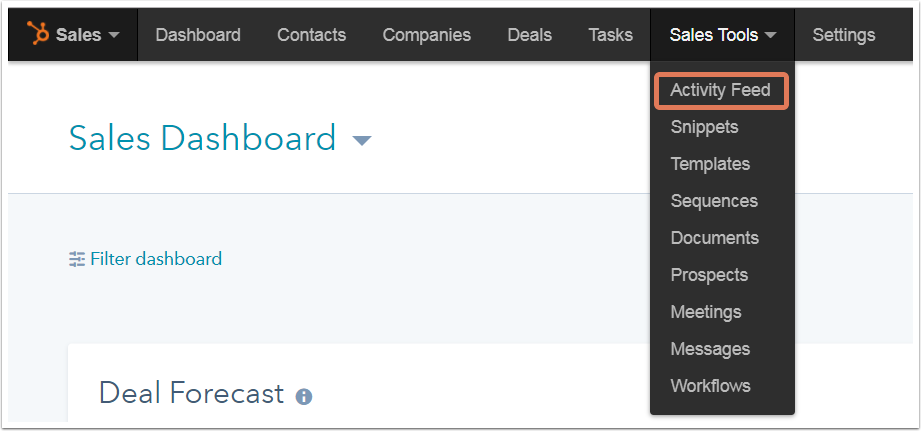This screenshot has height=431, width=921.
Task: Open Templates from Sales Tools
Action: pos(710,164)
